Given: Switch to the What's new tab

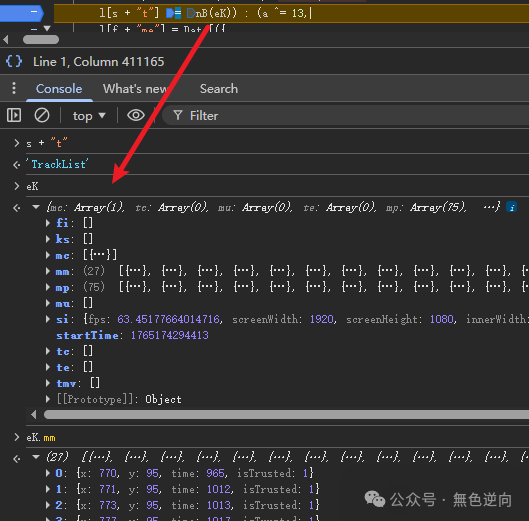Looking at the screenshot, I should 136,89.
